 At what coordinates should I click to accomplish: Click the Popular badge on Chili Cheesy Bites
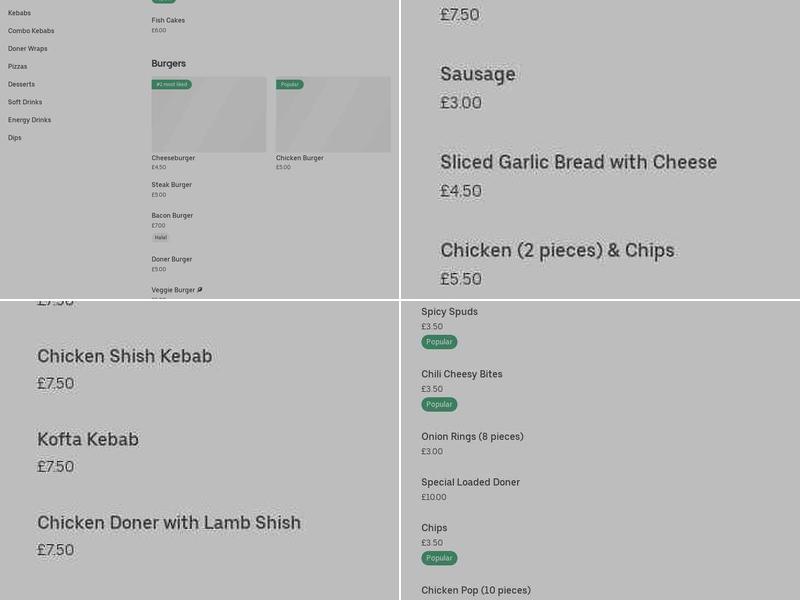coord(439,404)
